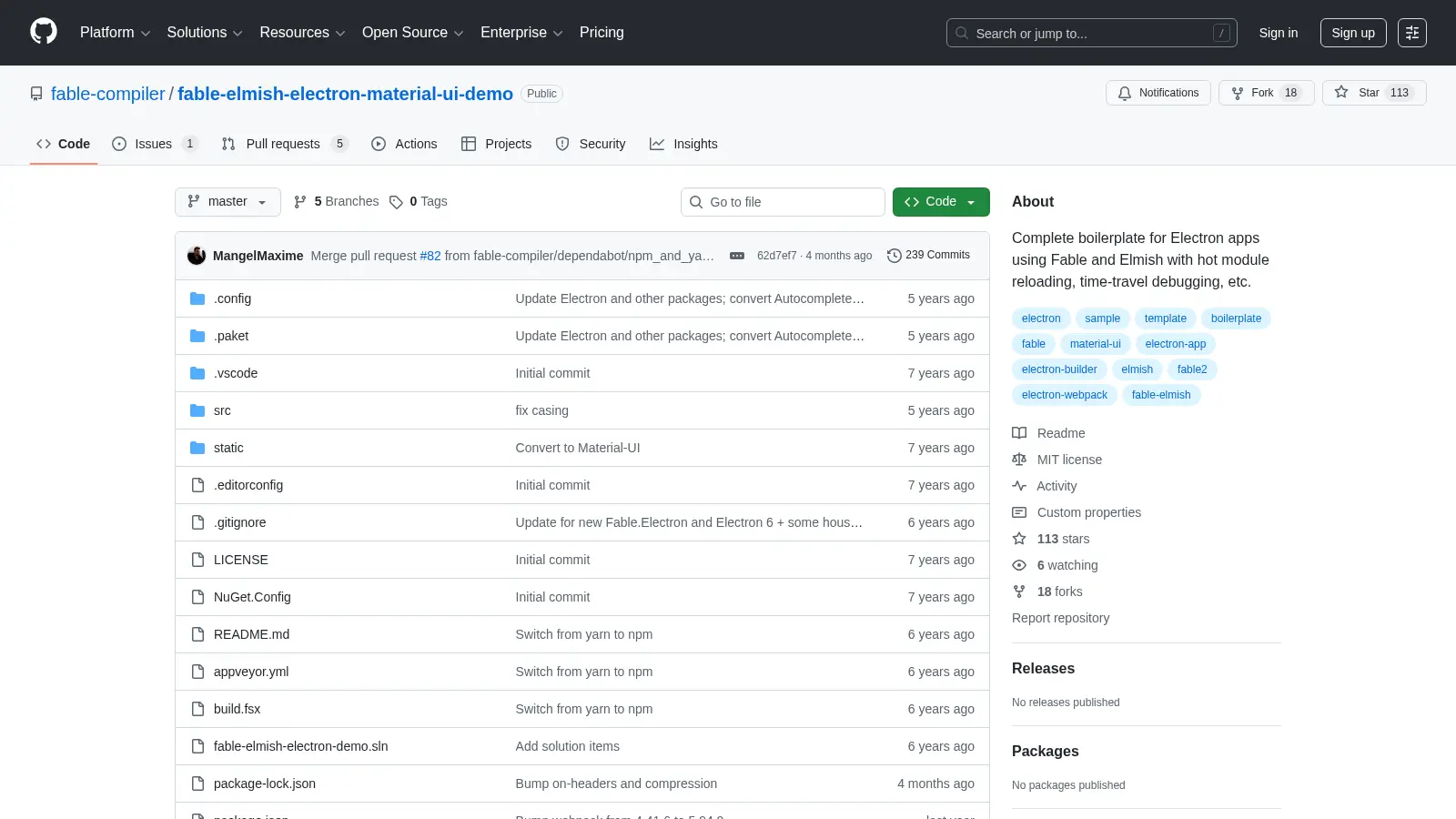Open fable-elmish-electron-demo.sln file
The image size is (1456, 819).
click(x=300, y=746)
